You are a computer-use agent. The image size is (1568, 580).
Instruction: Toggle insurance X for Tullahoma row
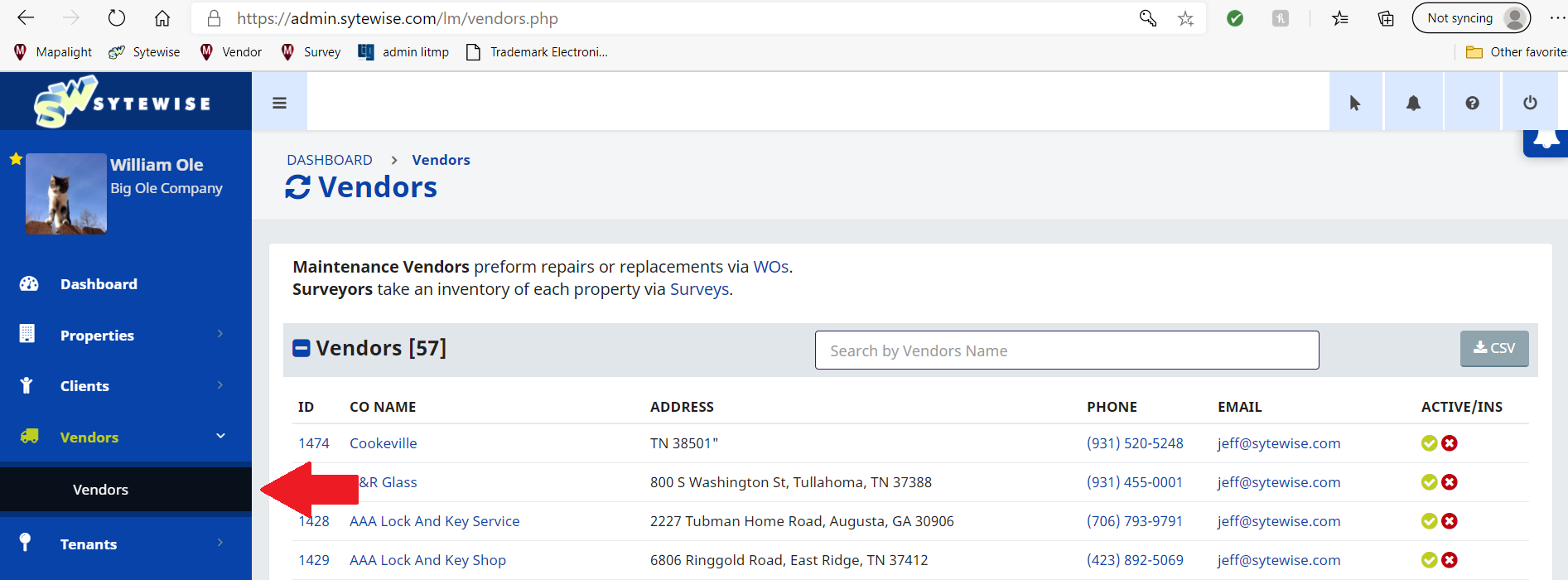[1450, 482]
